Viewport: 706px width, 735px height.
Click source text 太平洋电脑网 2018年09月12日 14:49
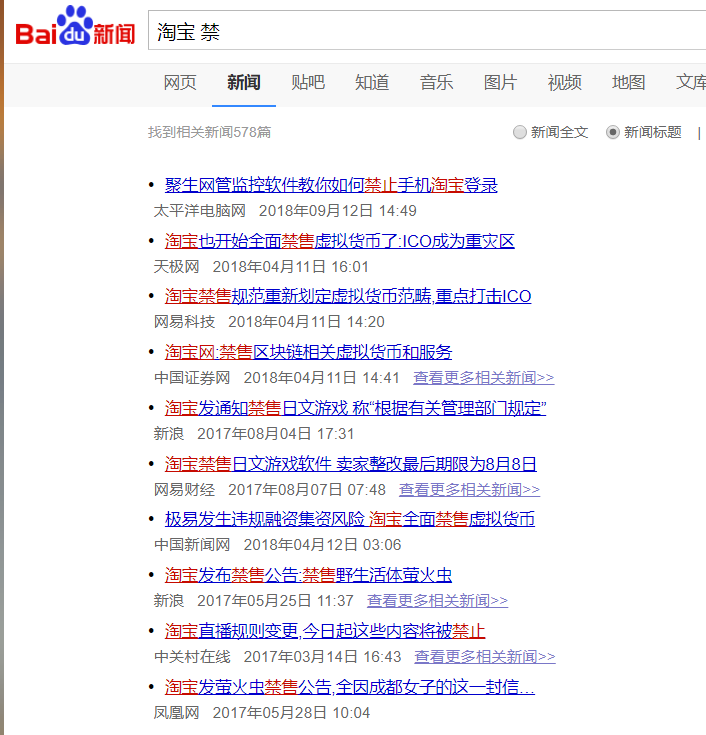(285, 211)
